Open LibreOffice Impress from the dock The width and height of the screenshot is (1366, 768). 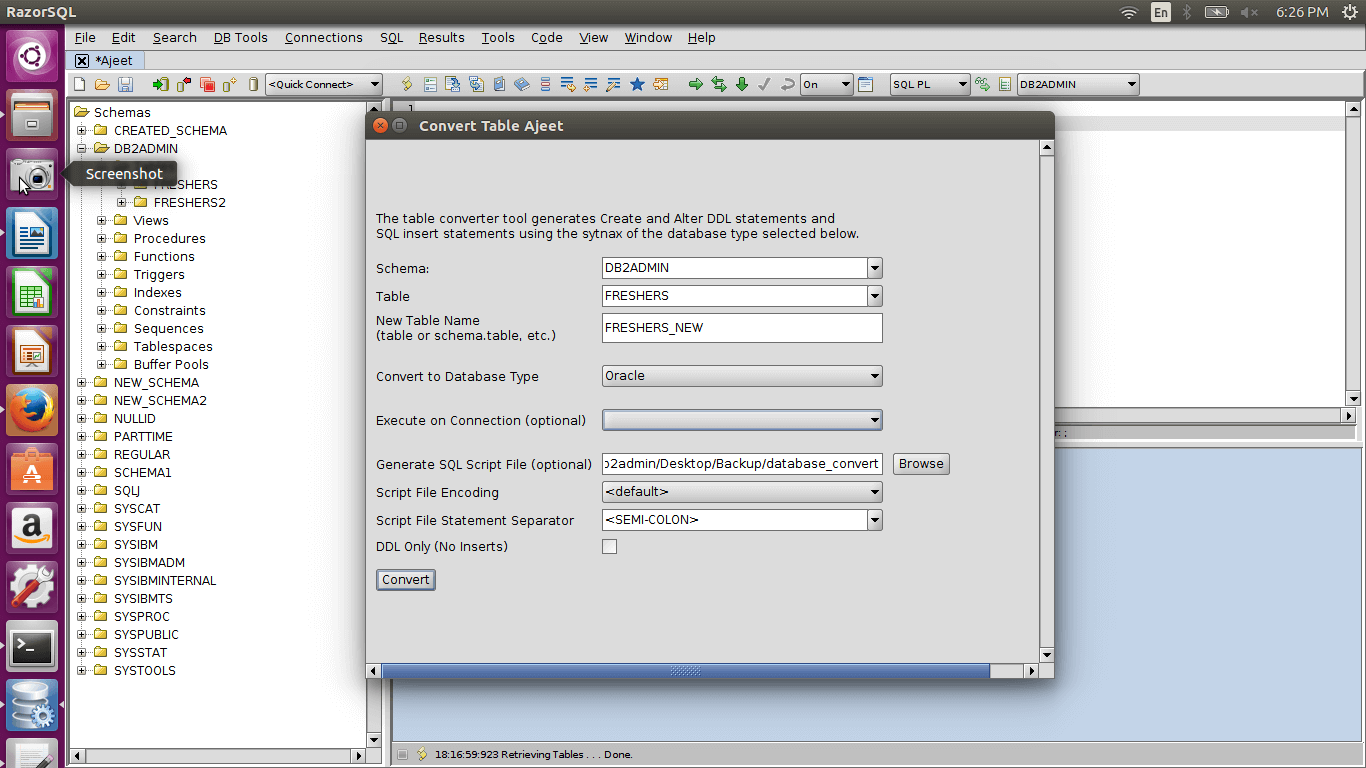(x=33, y=351)
